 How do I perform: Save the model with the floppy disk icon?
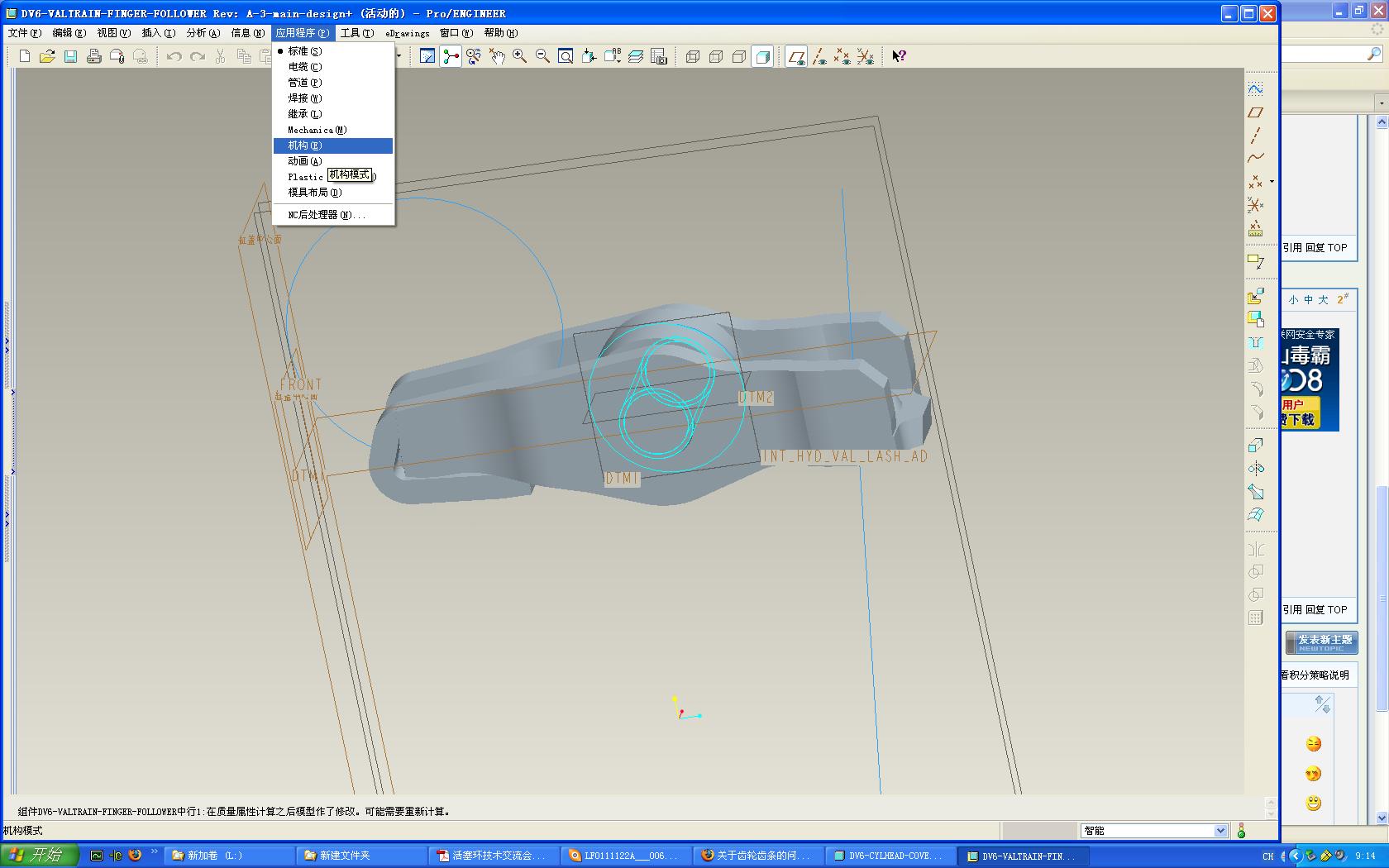click(70, 56)
